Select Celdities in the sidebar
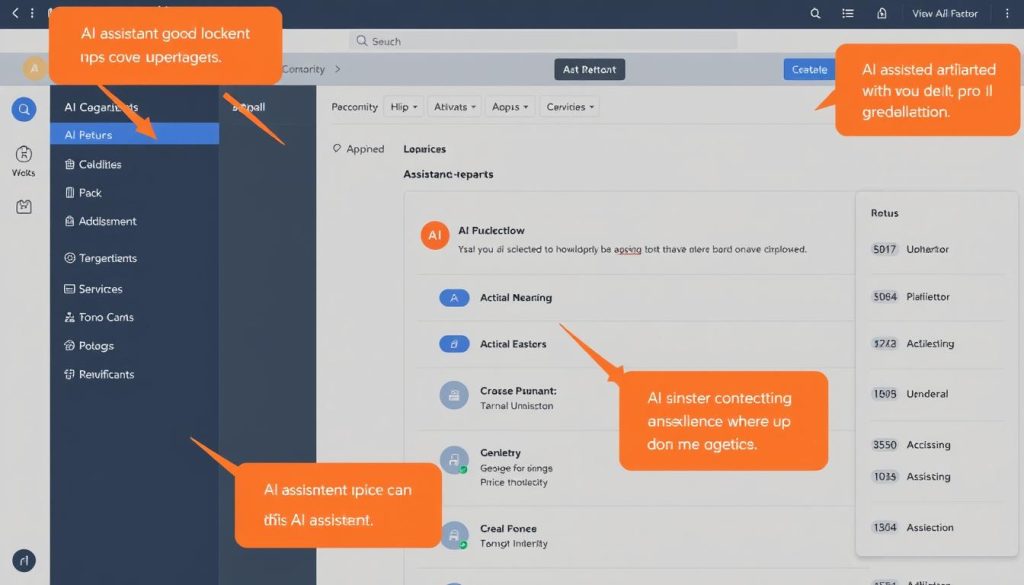 (99, 165)
